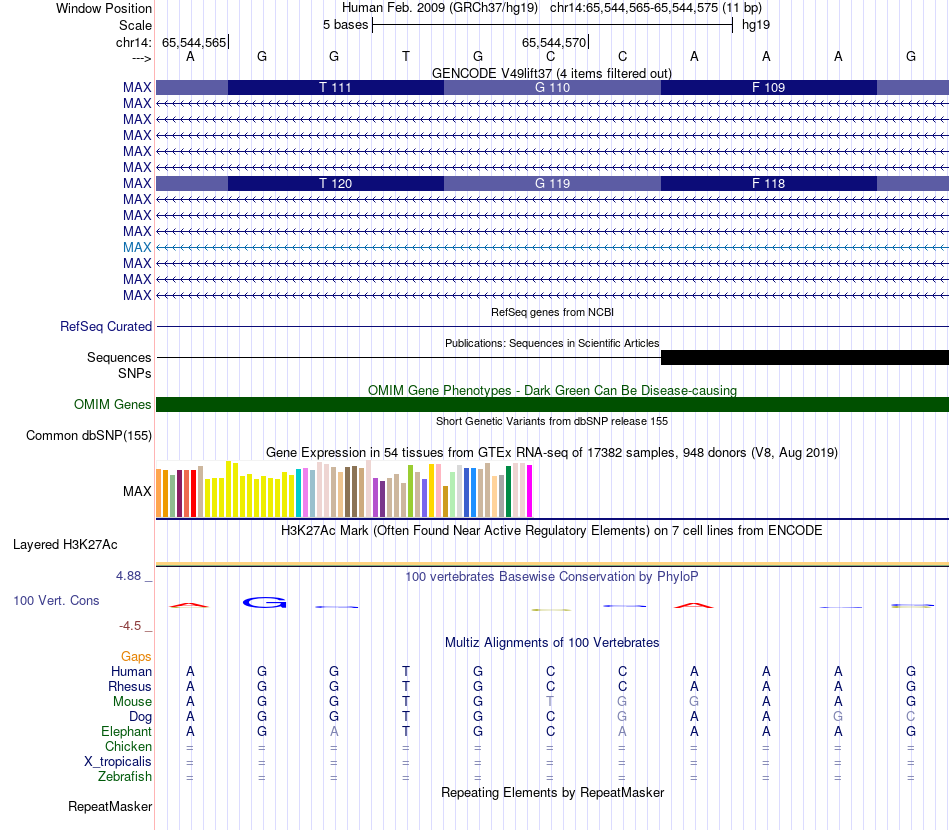The width and height of the screenshot is (950, 830).
Task: Click the GENCODE V49lift37 track title
Action: pos(552,73)
